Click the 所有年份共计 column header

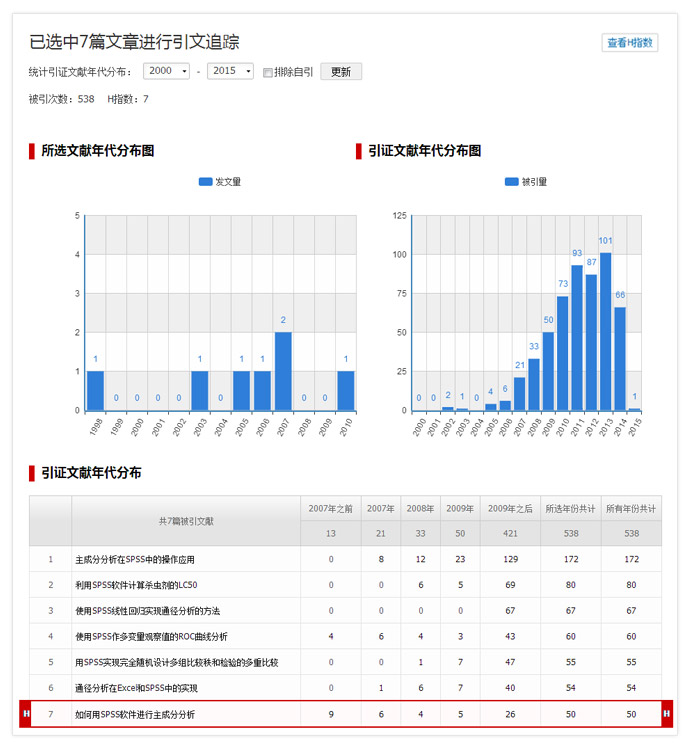[x=631, y=508]
